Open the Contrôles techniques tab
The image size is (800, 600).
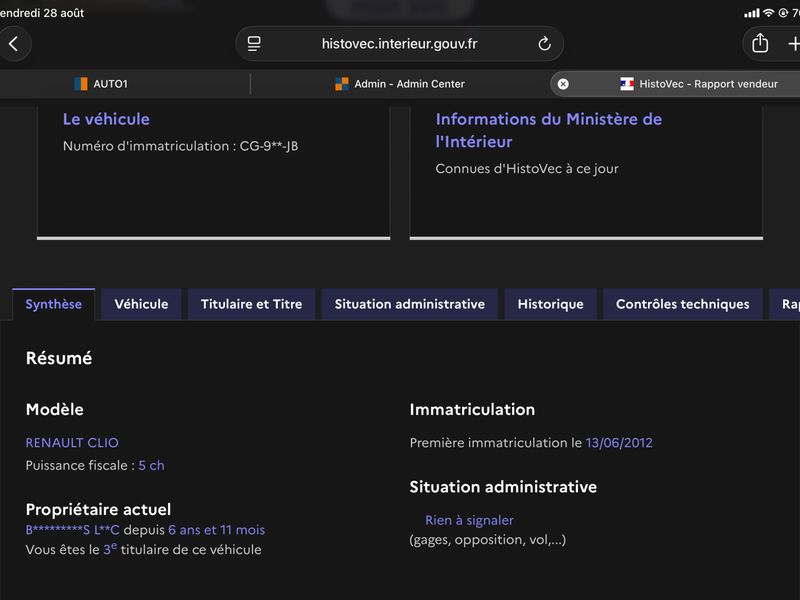[x=683, y=304]
